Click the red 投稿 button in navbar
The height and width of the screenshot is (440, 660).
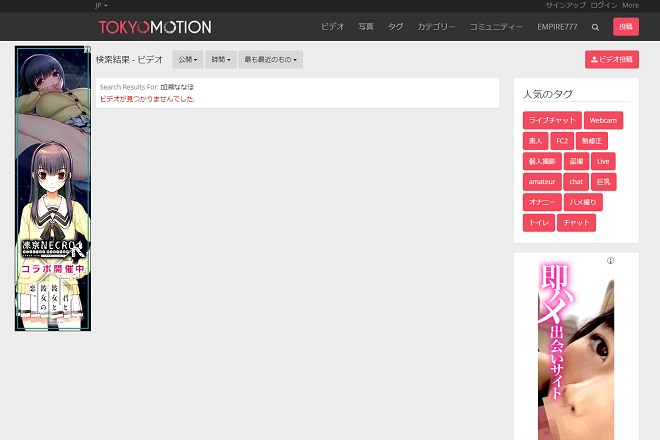pyautogui.click(x=626, y=27)
